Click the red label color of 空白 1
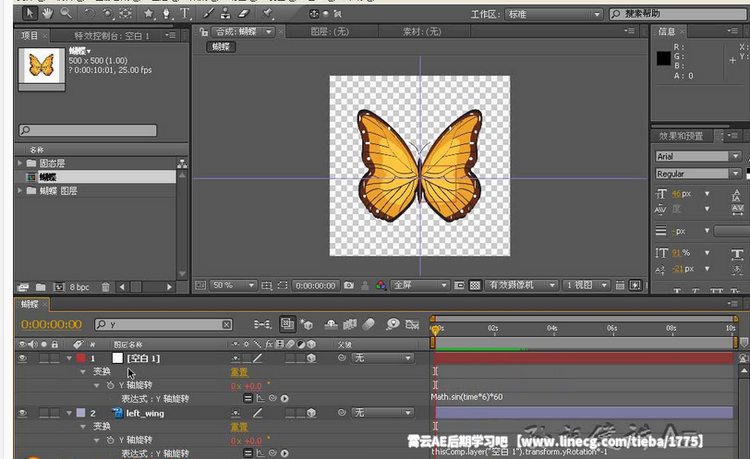Screen dimensions: 750x459 coord(81,358)
